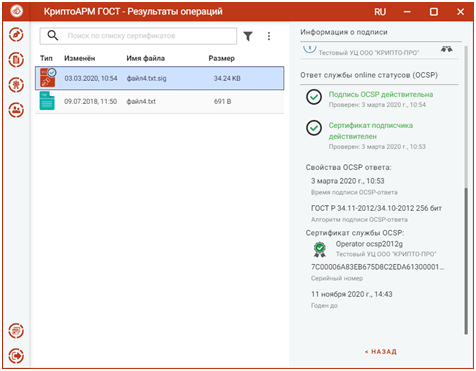
Task: Open the certificates sidebar section
Action: [16, 85]
